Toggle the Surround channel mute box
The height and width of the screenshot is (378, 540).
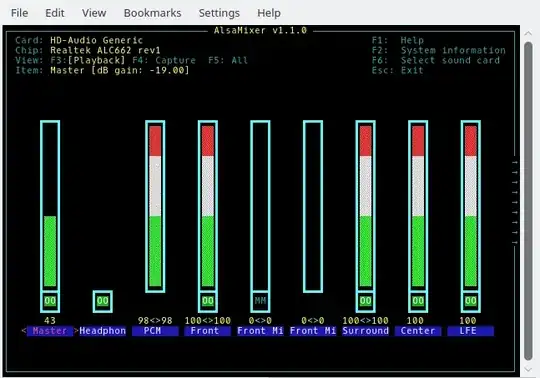point(365,301)
